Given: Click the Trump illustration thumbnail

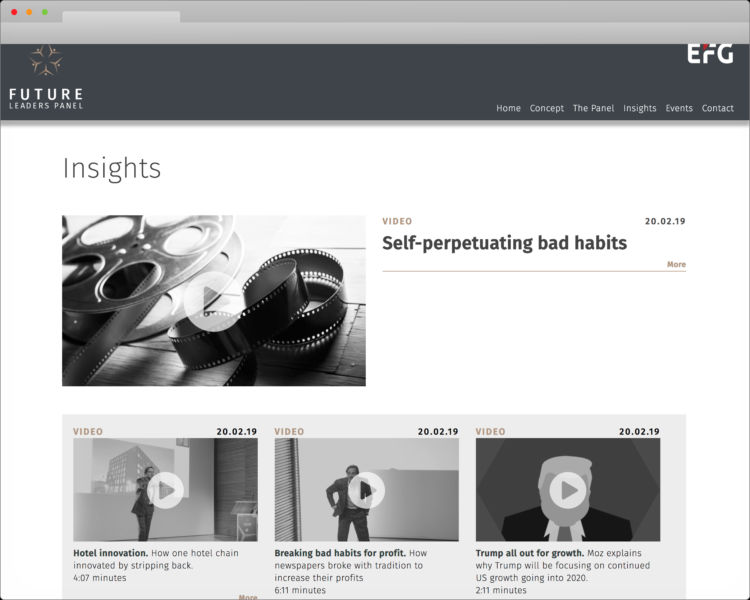Looking at the screenshot, I should tap(568, 490).
